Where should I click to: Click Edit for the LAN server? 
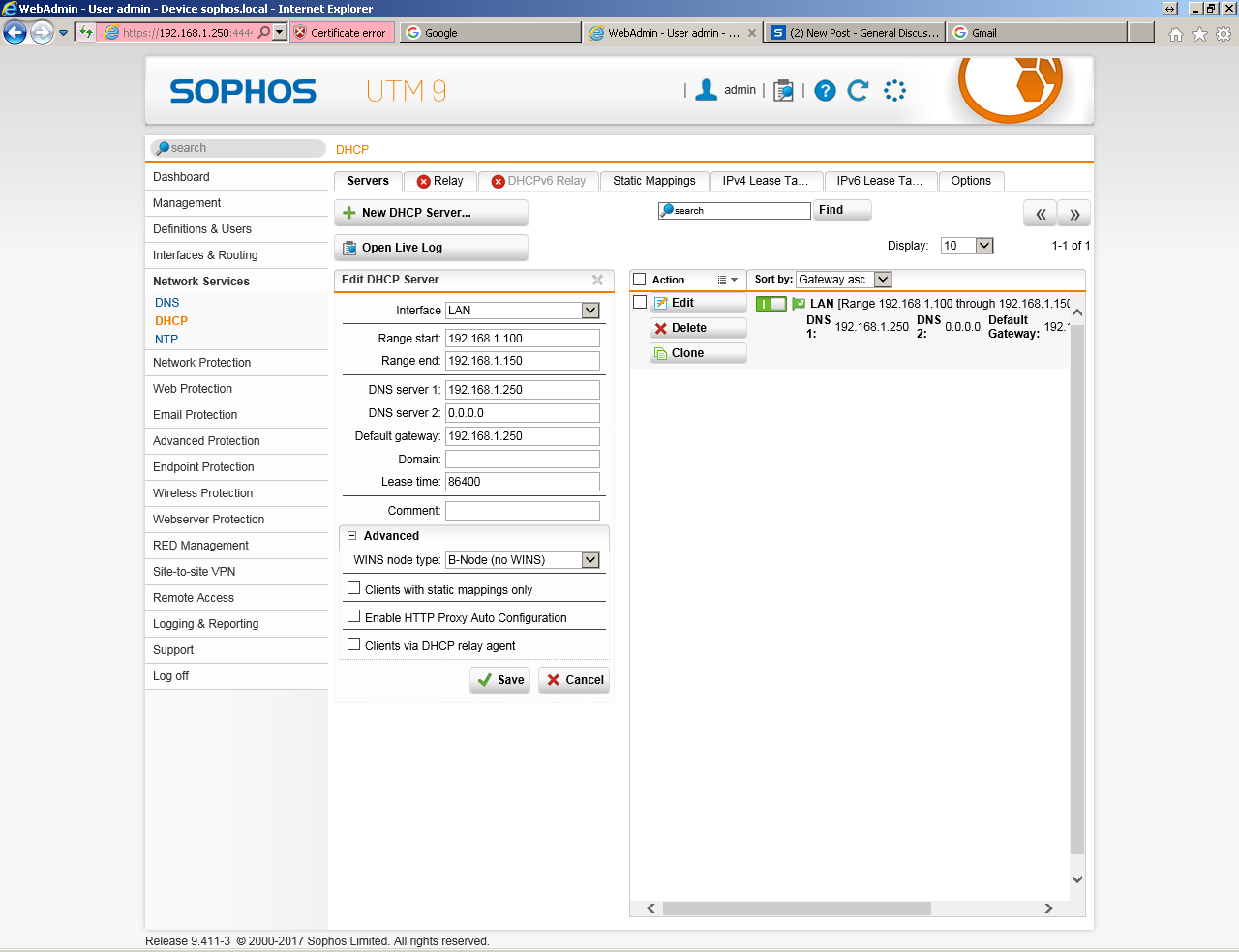coord(698,303)
